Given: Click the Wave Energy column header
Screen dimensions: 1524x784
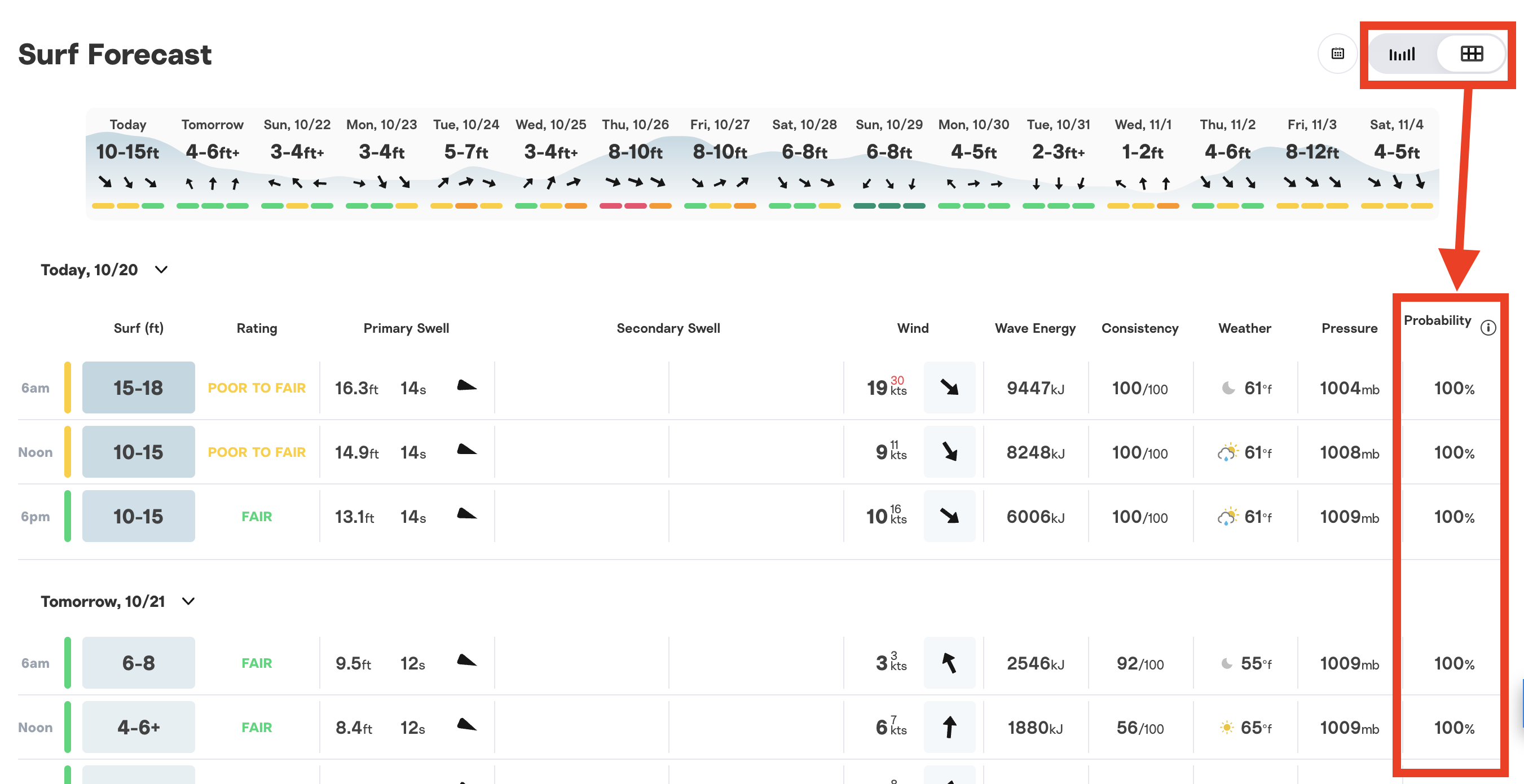Looking at the screenshot, I should tap(1036, 328).
